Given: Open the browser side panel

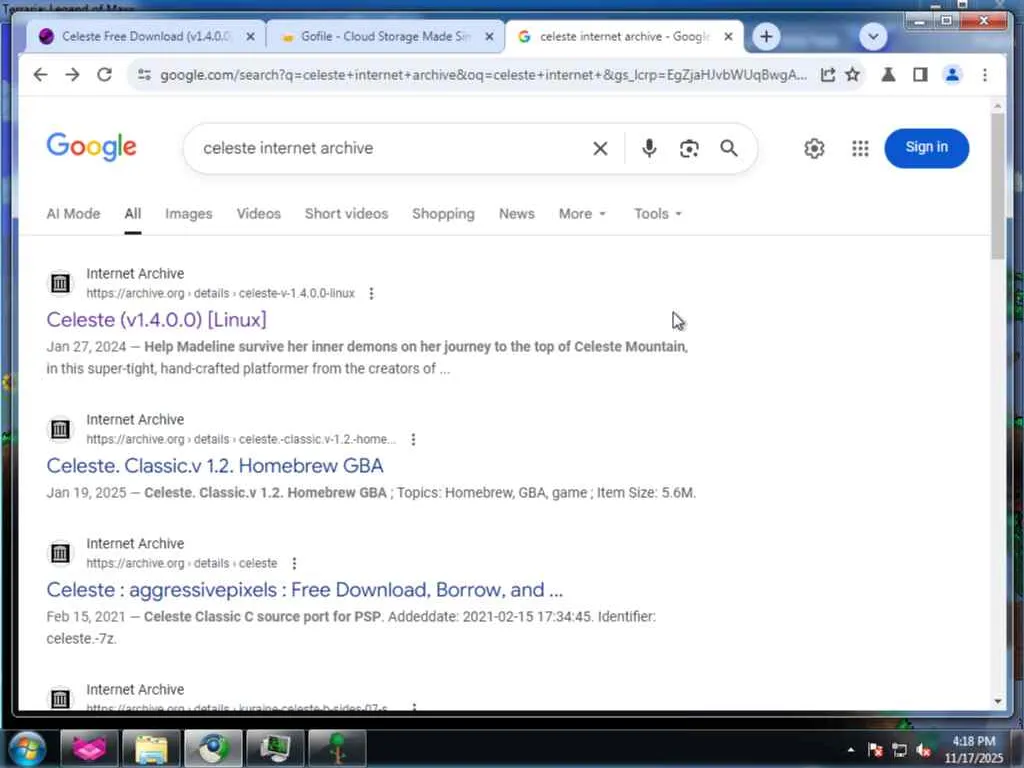Looking at the screenshot, I should [920, 75].
